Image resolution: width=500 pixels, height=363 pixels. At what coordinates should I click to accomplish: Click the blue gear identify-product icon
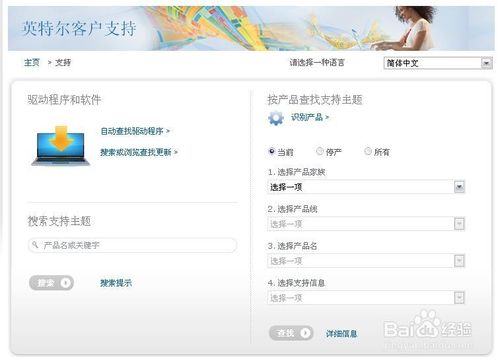[276, 118]
